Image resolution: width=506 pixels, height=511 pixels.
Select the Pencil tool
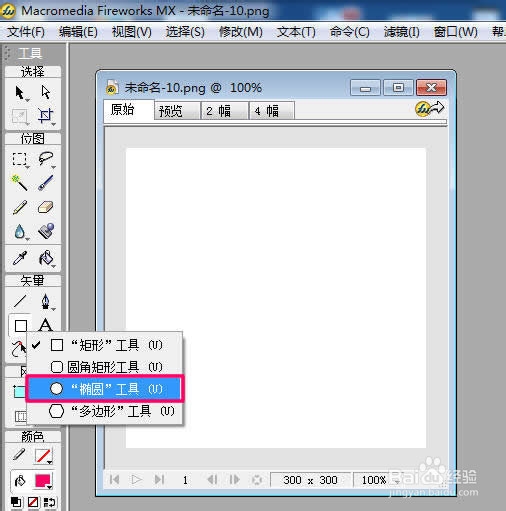coord(20,207)
